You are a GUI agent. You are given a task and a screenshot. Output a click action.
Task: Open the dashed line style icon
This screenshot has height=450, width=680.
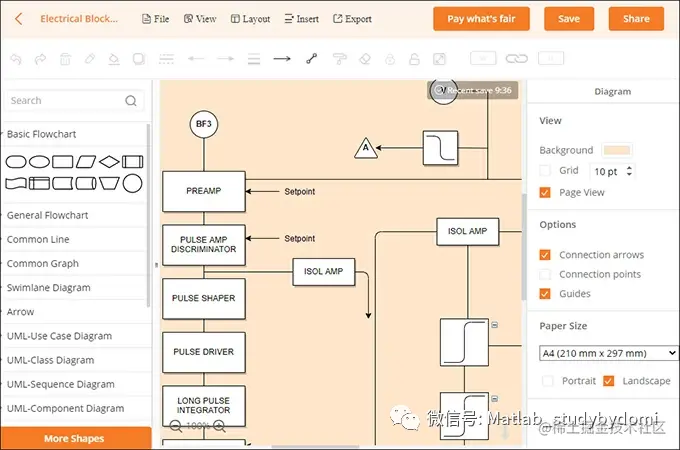point(166,59)
